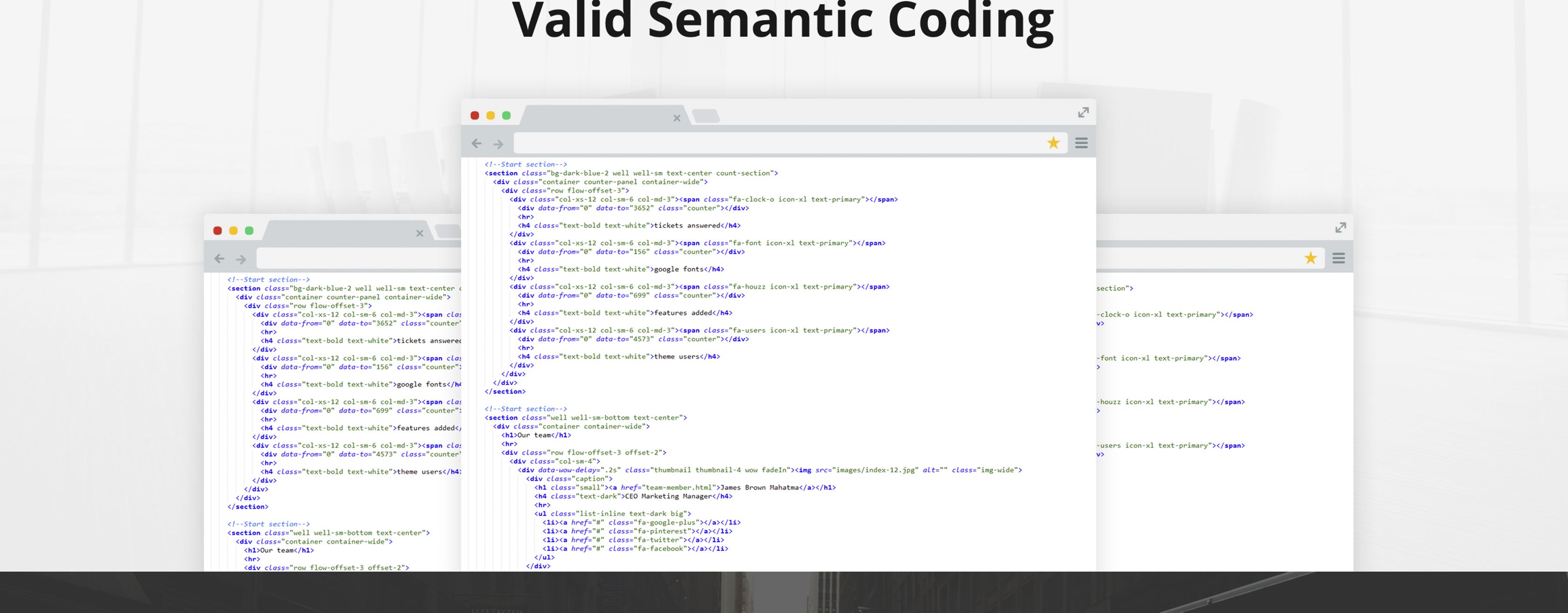Click the "images/index-12.jpg" code line
The height and width of the screenshot is (613, 1568).
point(770,470)
